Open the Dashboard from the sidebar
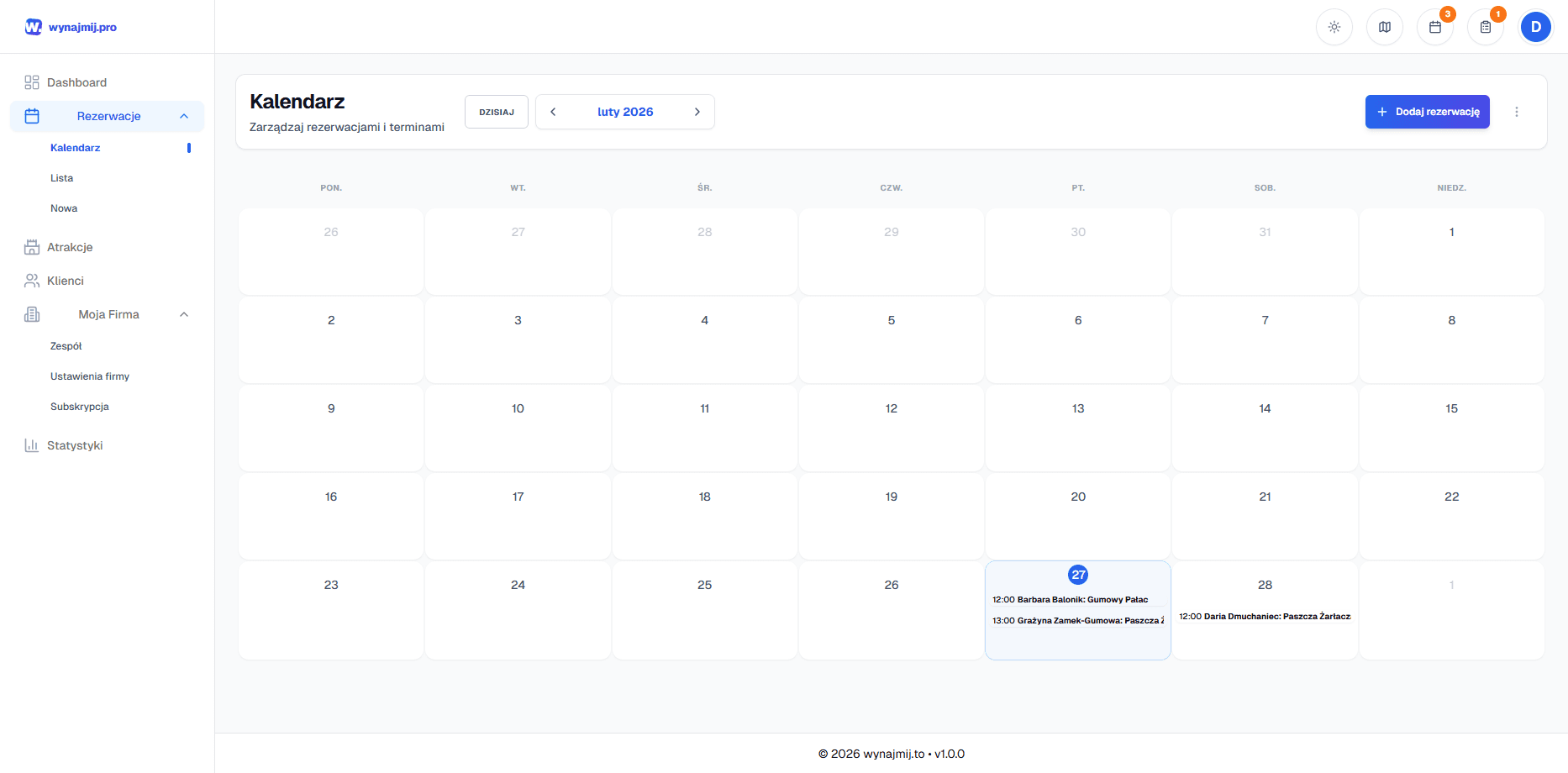 click(76, 82)
